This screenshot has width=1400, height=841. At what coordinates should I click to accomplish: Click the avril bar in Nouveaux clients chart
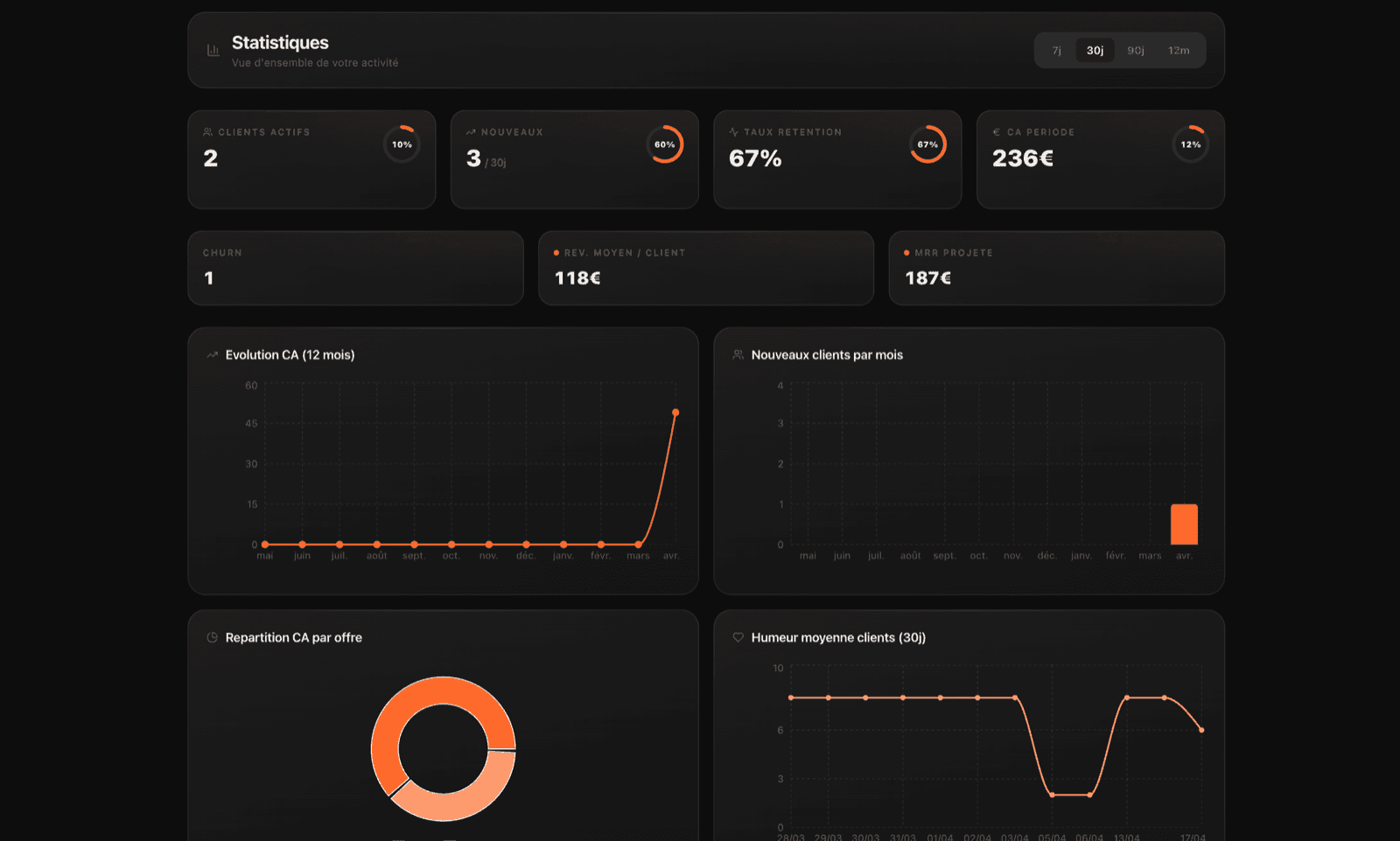1184,524
